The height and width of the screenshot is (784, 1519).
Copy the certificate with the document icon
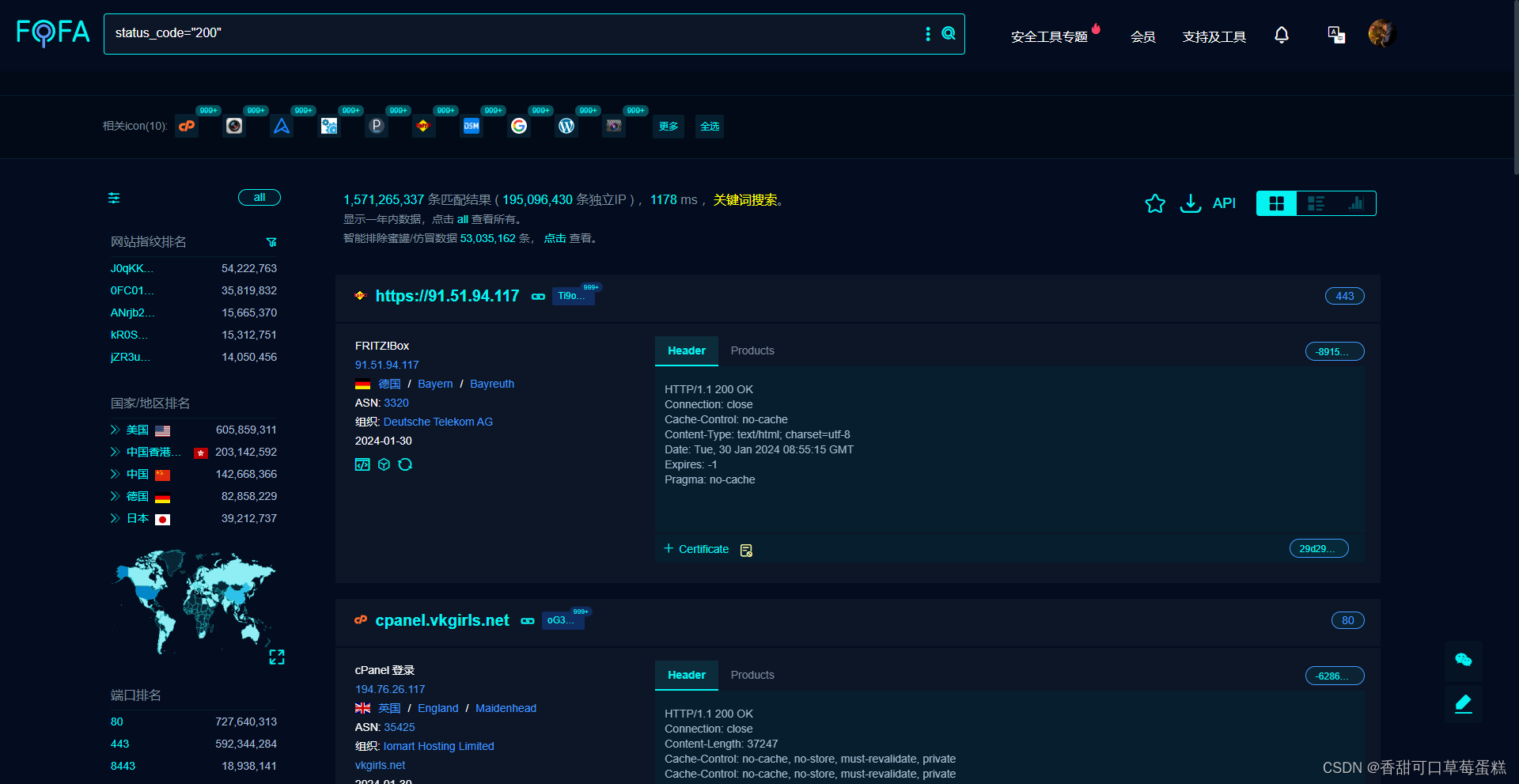point(746,550)
